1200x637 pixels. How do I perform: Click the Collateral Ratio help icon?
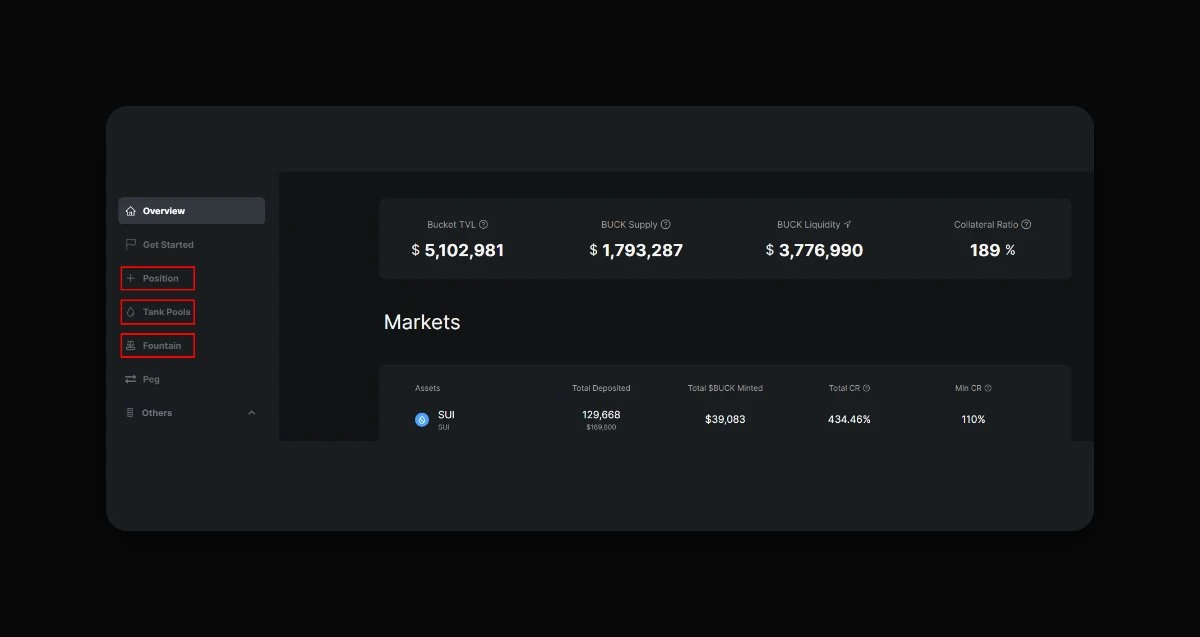click(x=1027, y=225)
